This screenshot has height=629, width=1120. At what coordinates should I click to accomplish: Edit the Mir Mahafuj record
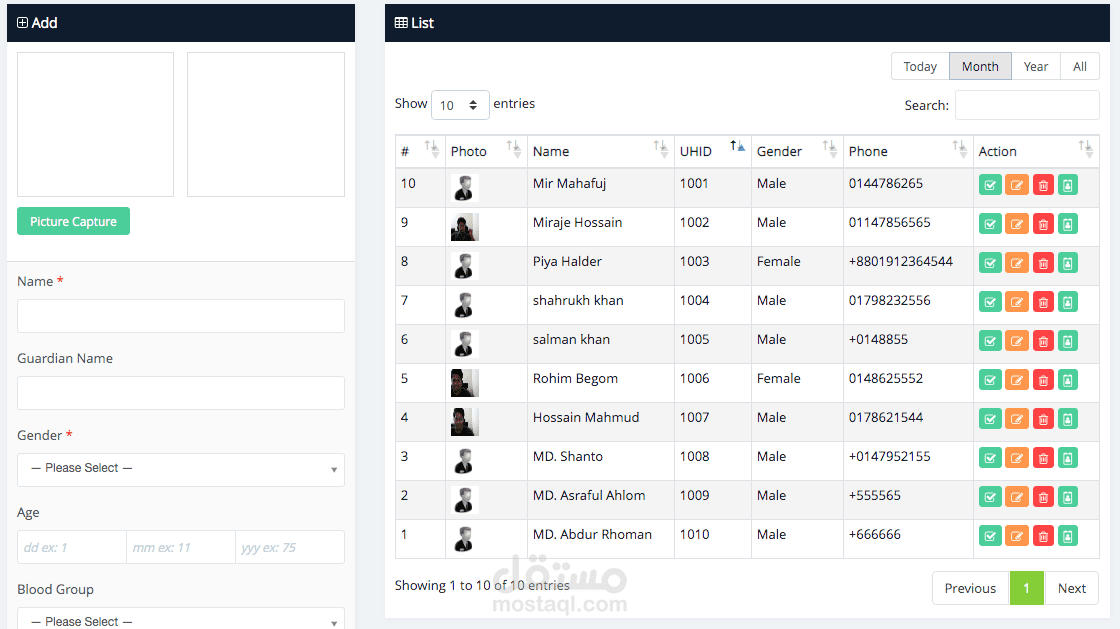1016,186
